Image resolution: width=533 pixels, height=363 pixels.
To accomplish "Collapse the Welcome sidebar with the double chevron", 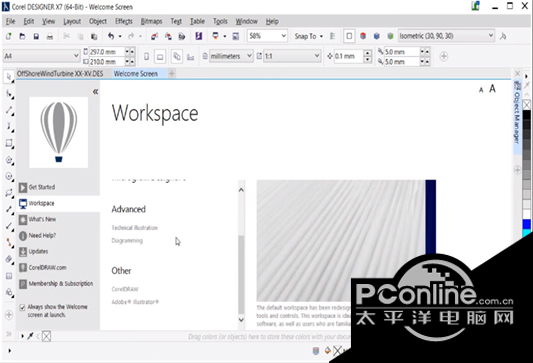I will click(x=96, y=91).
